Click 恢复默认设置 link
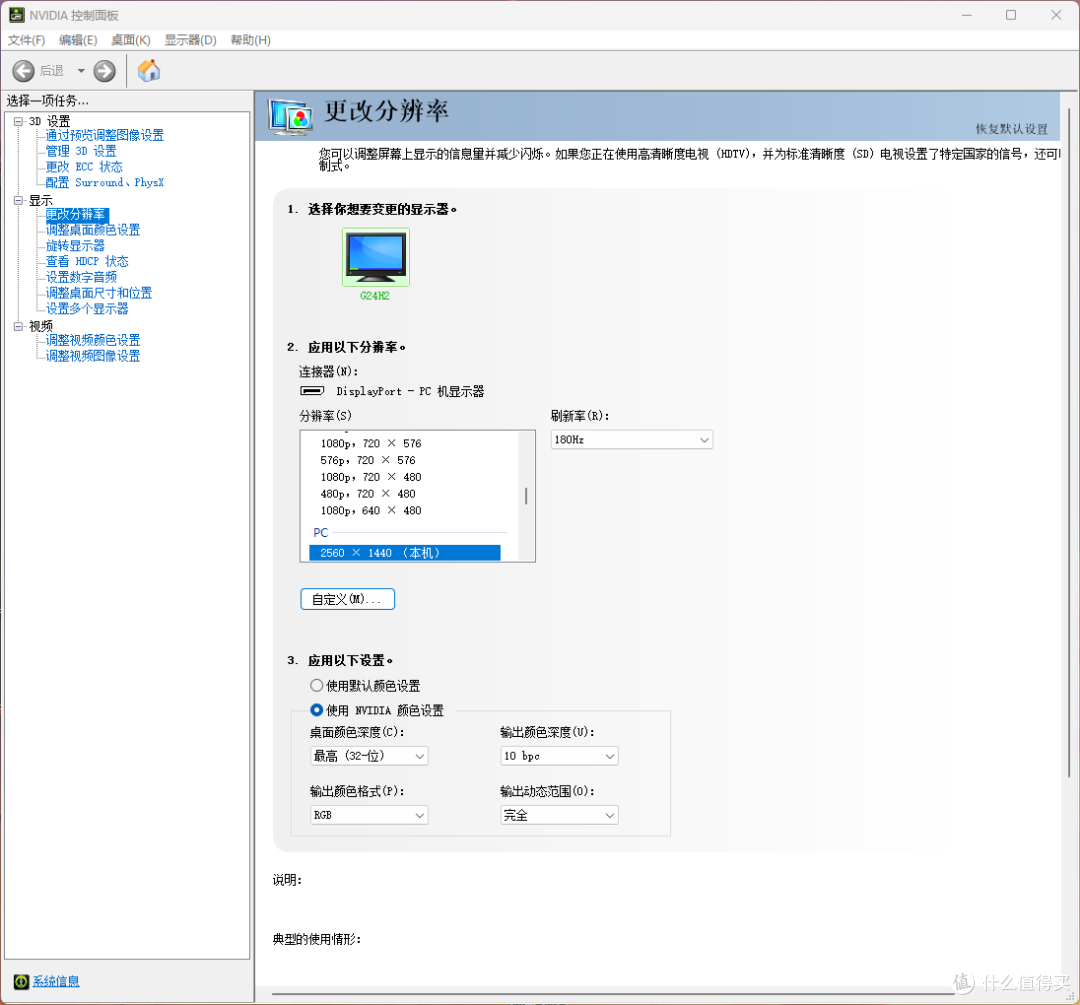The image size is (1080, 1005). click(x=1011, y=129)
